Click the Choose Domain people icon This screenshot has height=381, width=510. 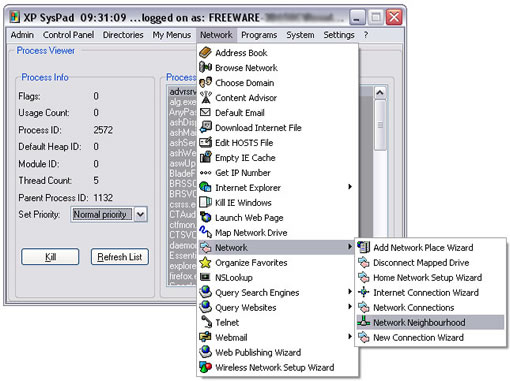[205, 83]
